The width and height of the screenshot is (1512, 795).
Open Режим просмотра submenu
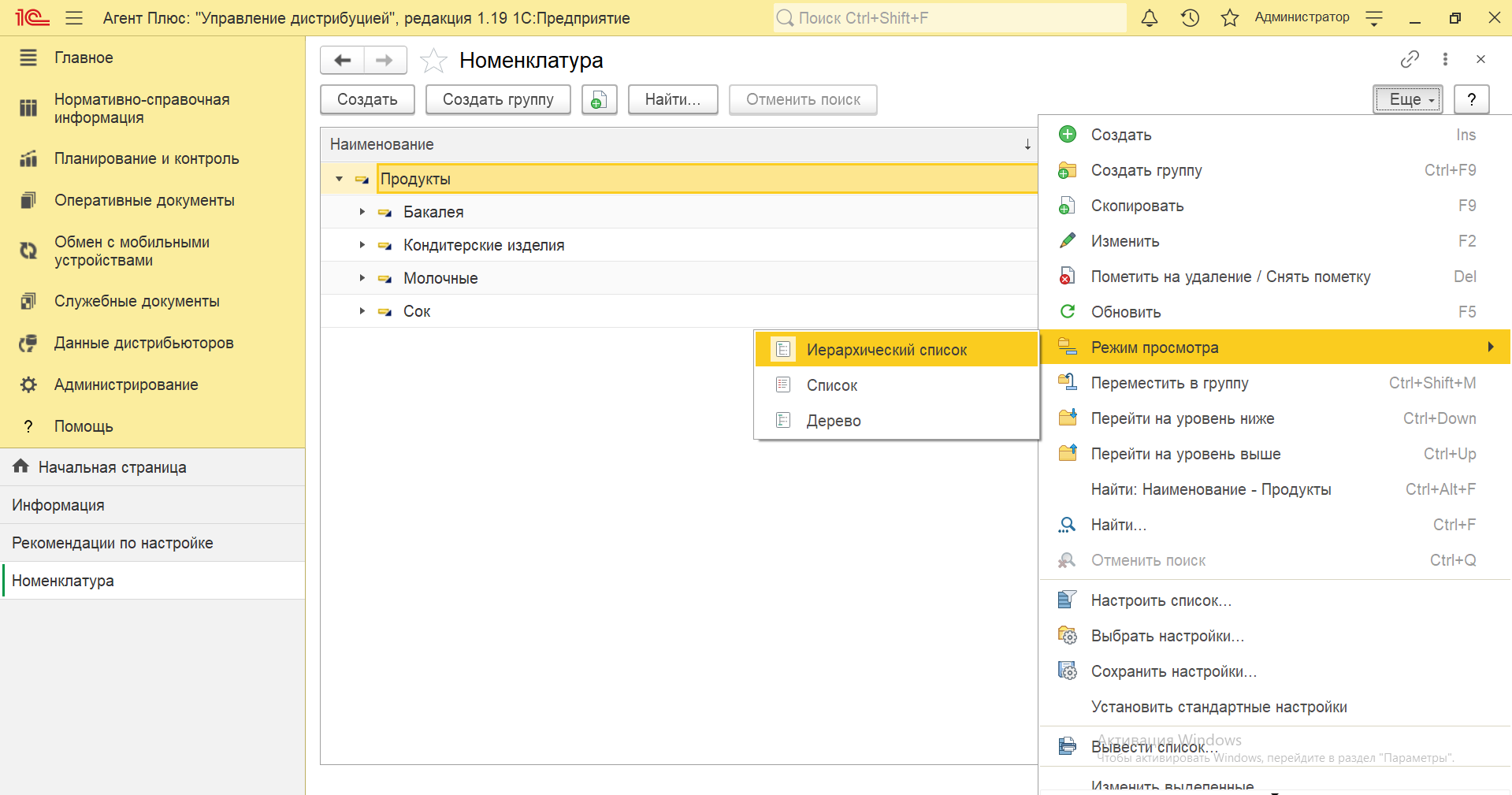1276,347
